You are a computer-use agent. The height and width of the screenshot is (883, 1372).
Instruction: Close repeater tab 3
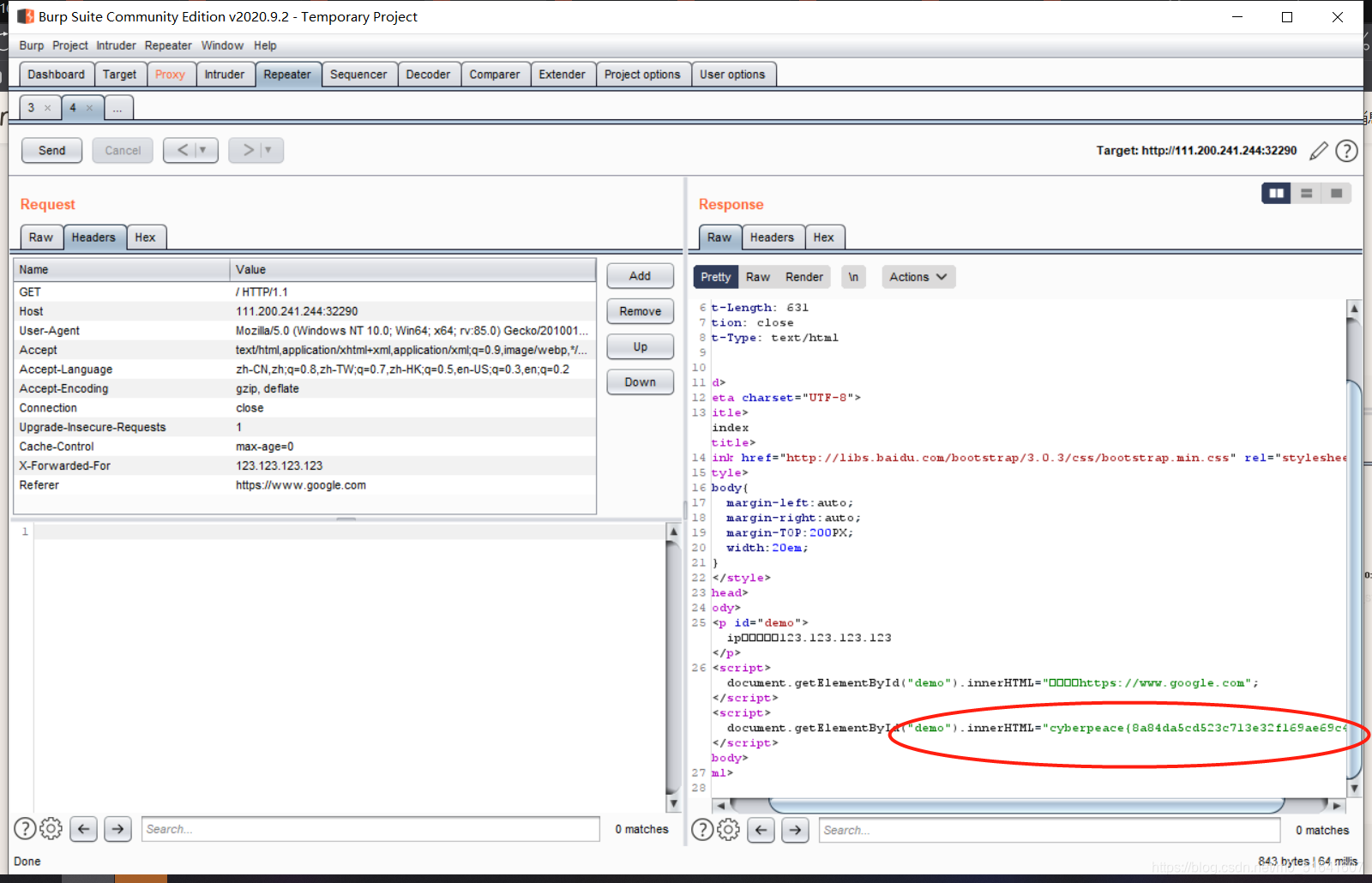click(x=47, y=108)
